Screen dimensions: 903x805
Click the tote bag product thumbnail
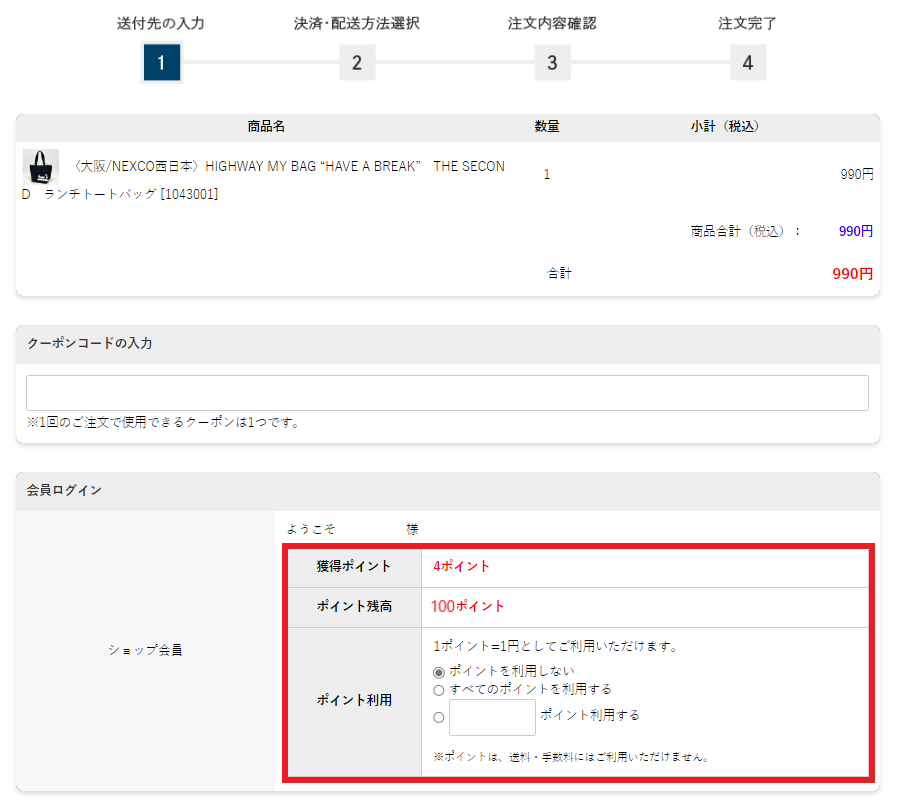(x=41, y=167)
